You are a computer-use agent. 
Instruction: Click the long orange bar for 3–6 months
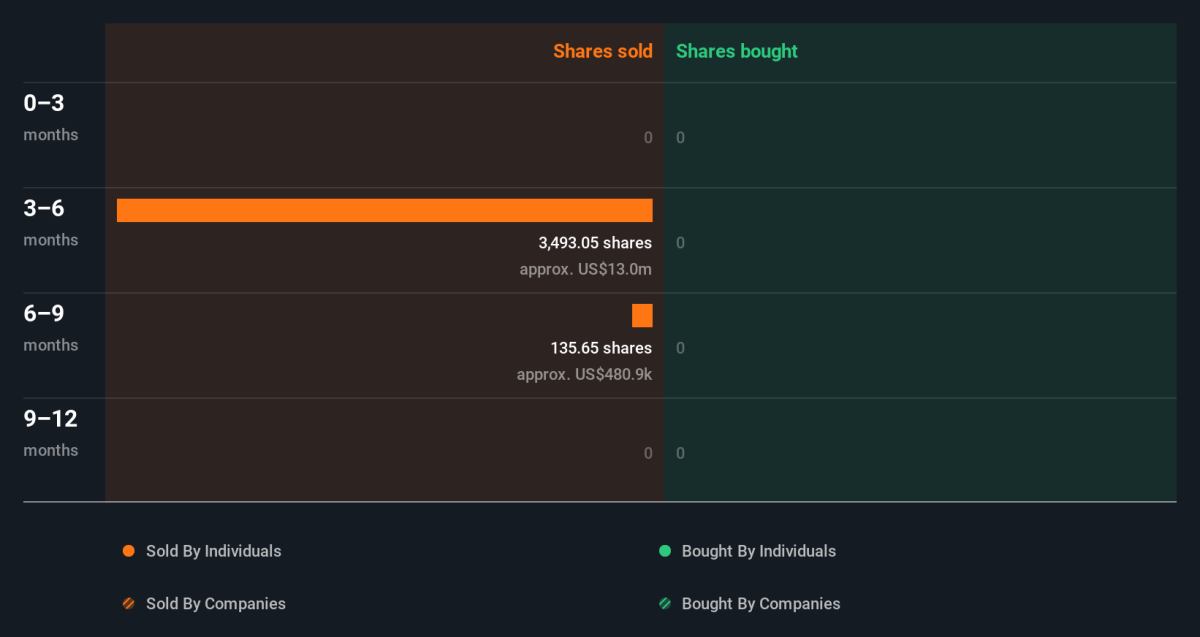coord(384,210)
